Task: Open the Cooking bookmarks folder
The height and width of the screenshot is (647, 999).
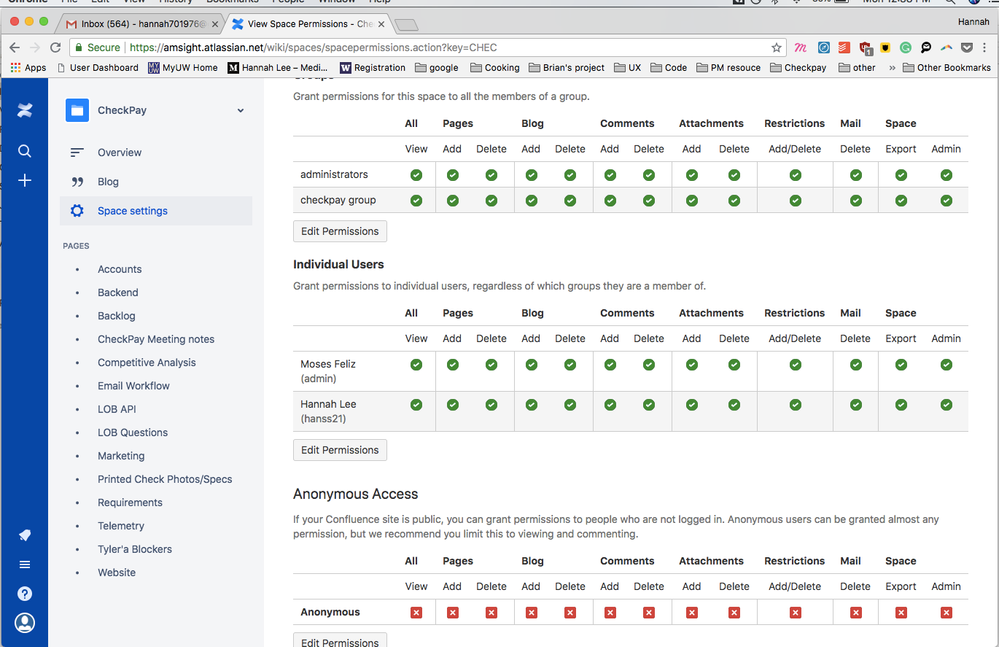Action: pyautogui.click(x=495, y=68)
